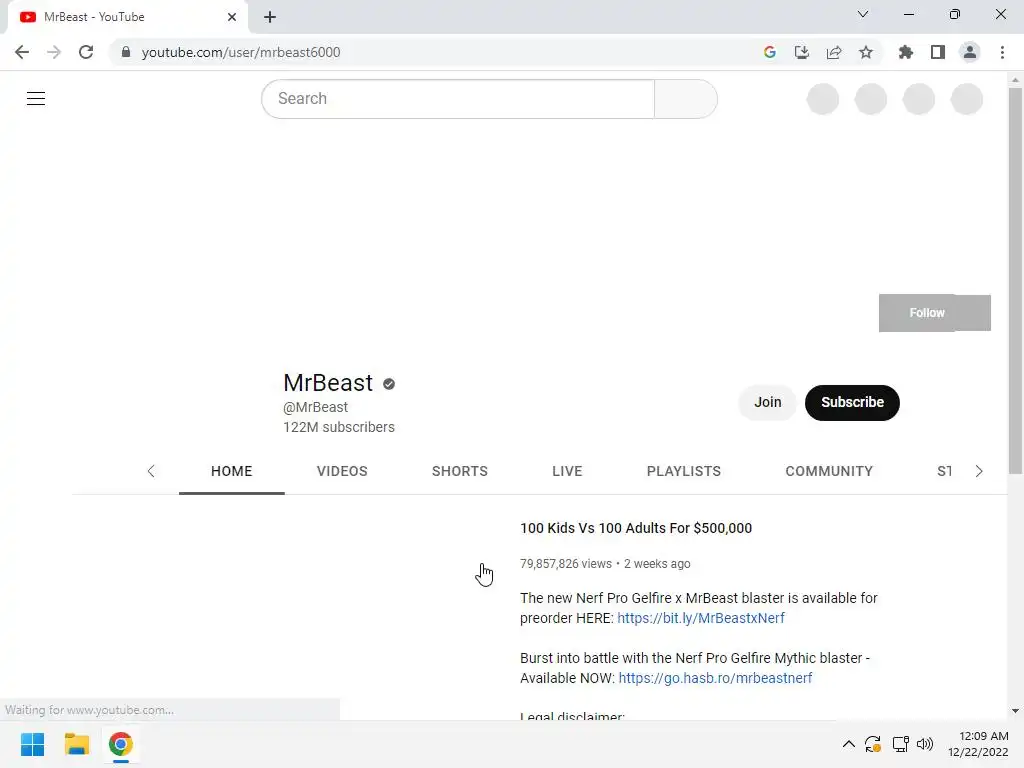The height and width of the screenshot is (768, 1024).
Task: Open the bit.ly/MrBeastxNerf link
Action: (x=701, y=618)
